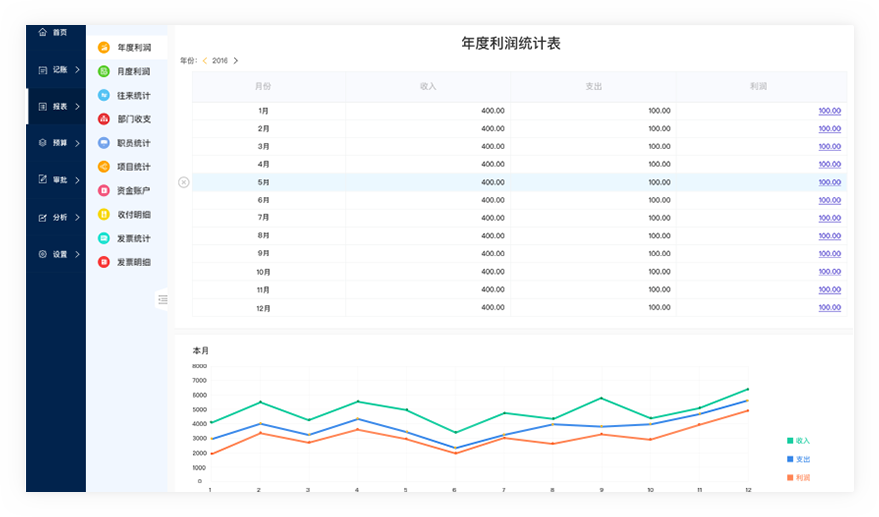Click income 400.00 in the 10月 row
This screenshot has width=879, height=517.
click(x=493, y=272)
